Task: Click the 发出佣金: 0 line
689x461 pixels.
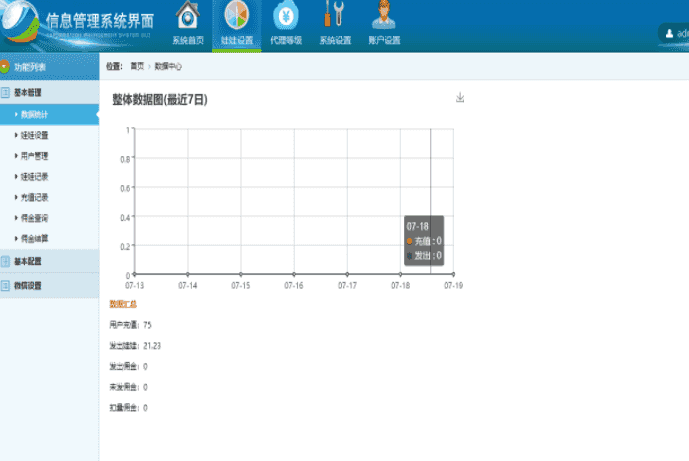Action: point(128,367)
